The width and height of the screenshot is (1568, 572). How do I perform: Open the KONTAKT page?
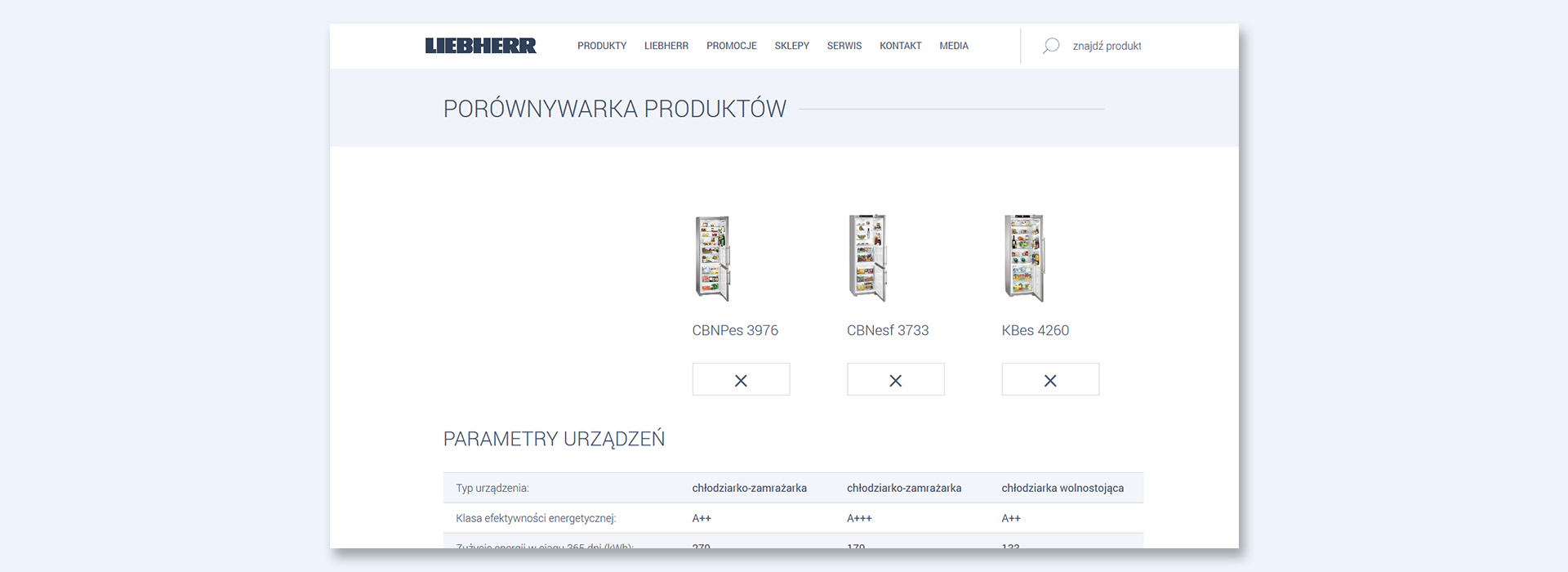[x=901, y=46]
